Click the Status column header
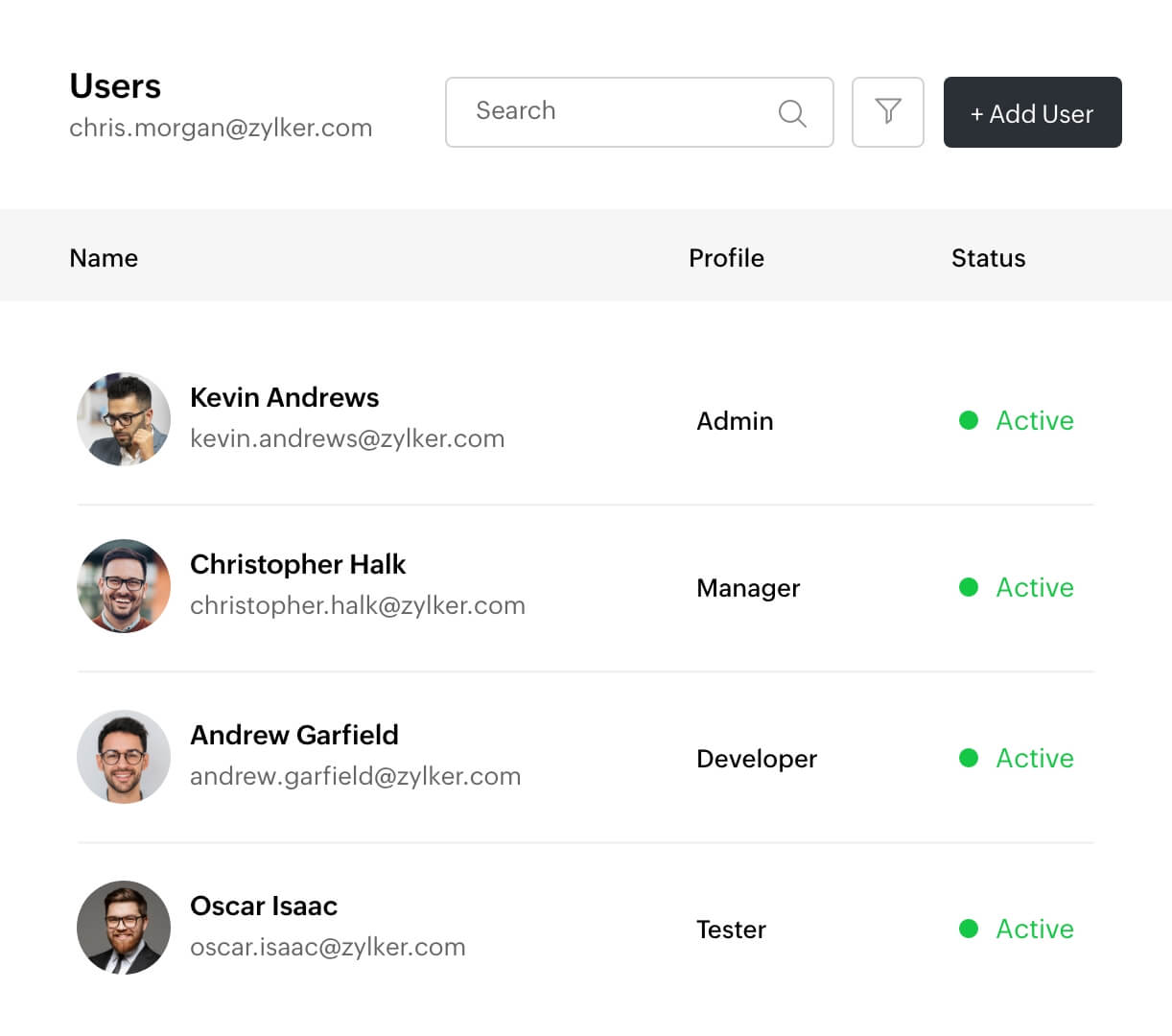This screenshot has height=1036, width=1172. coord(988,258)
